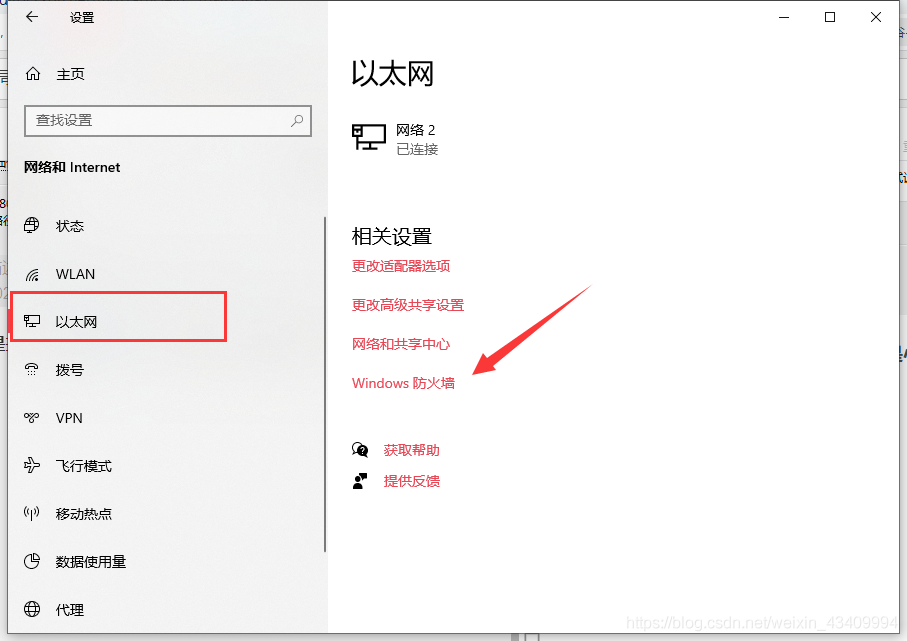Click the VPN icon in sidebar
907x641 pixels.
(x=32, y=417)
